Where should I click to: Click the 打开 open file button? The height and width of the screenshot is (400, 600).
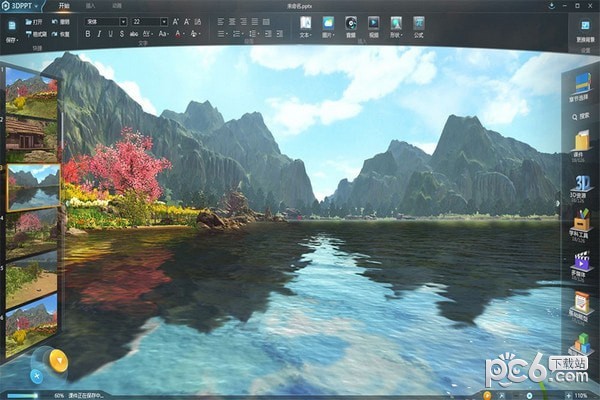[x=34, y=21]
